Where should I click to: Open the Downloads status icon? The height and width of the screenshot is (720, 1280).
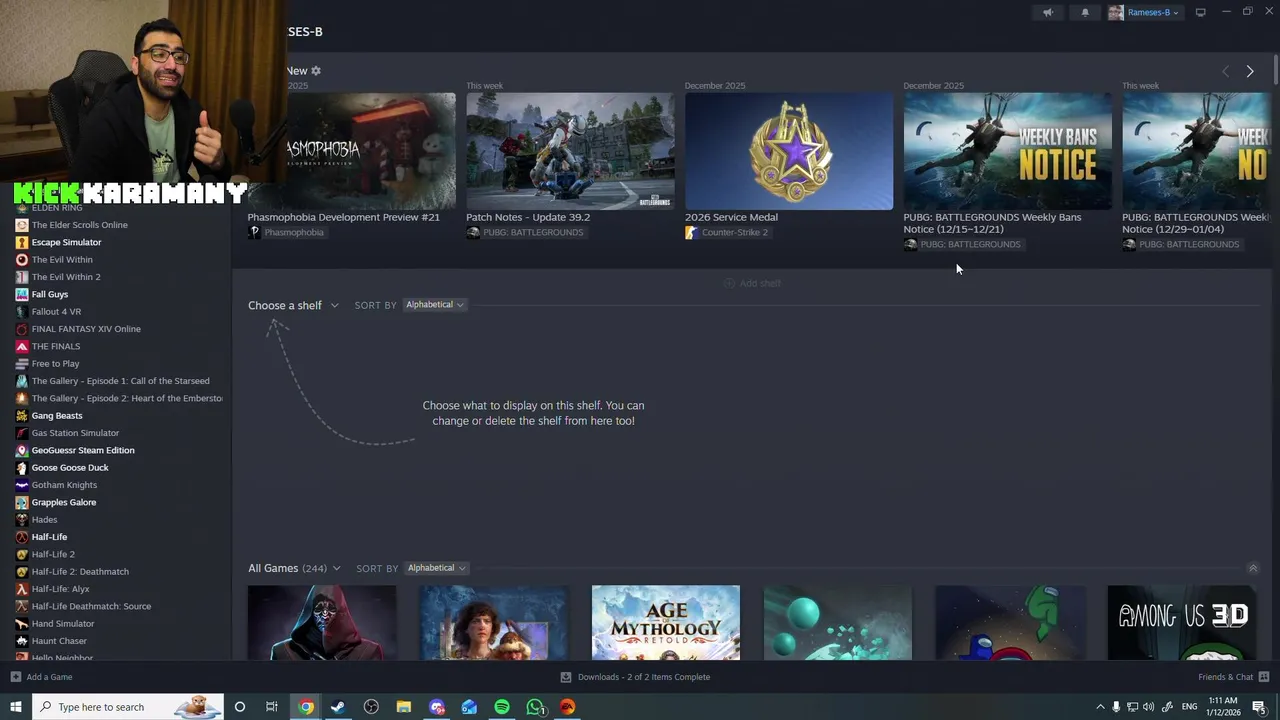[566, 677]
